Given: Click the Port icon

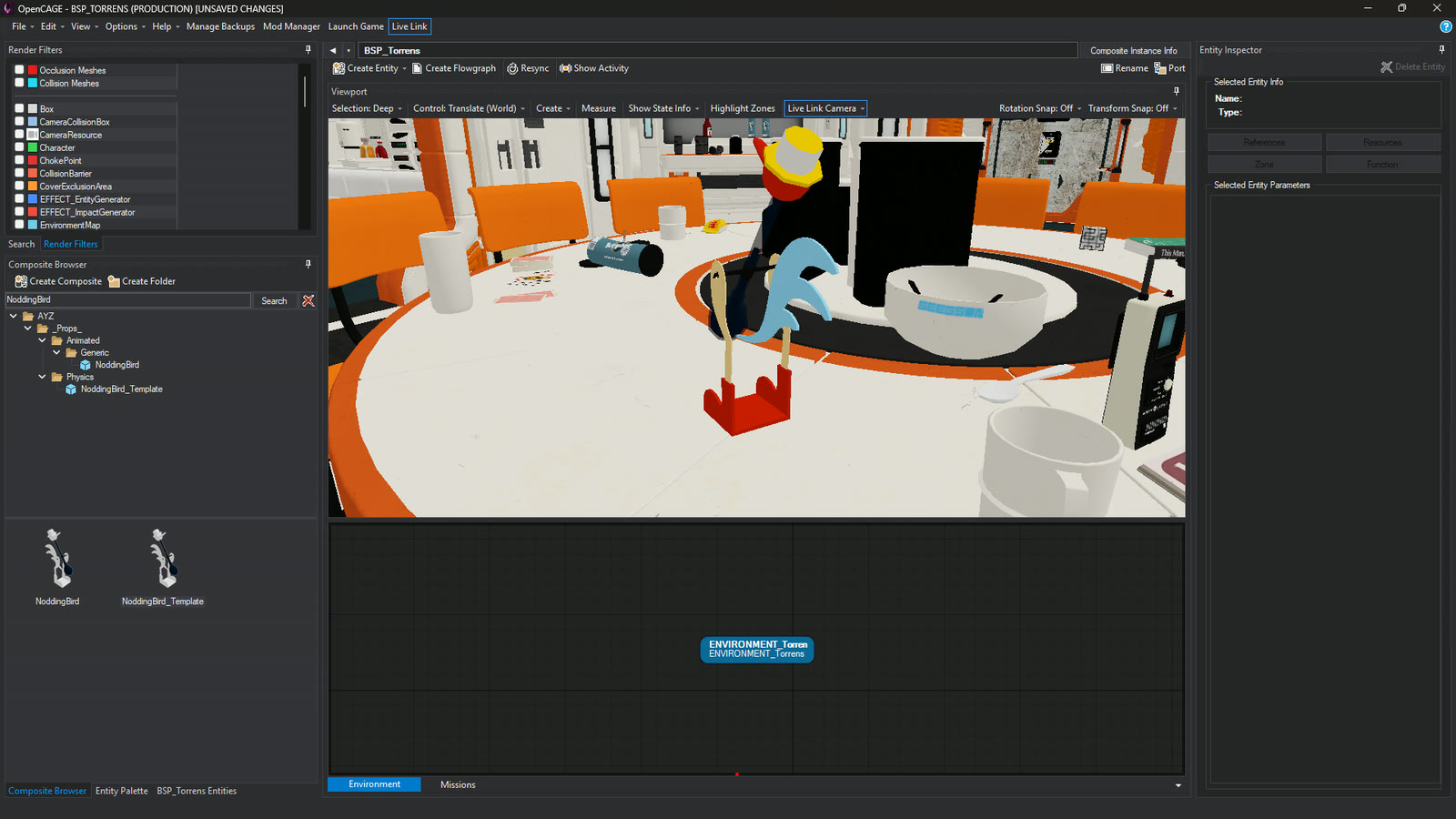Looking at the screenshot, I should (1160, 68).
